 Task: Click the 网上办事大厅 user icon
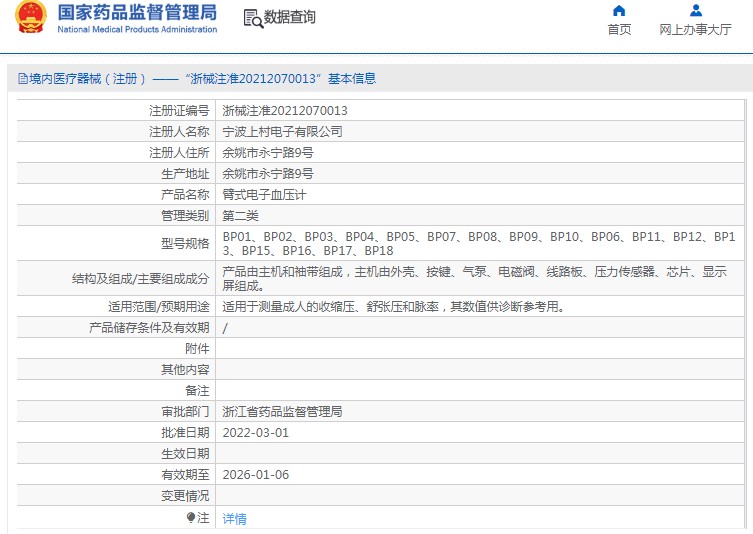[x=695, y=11]
